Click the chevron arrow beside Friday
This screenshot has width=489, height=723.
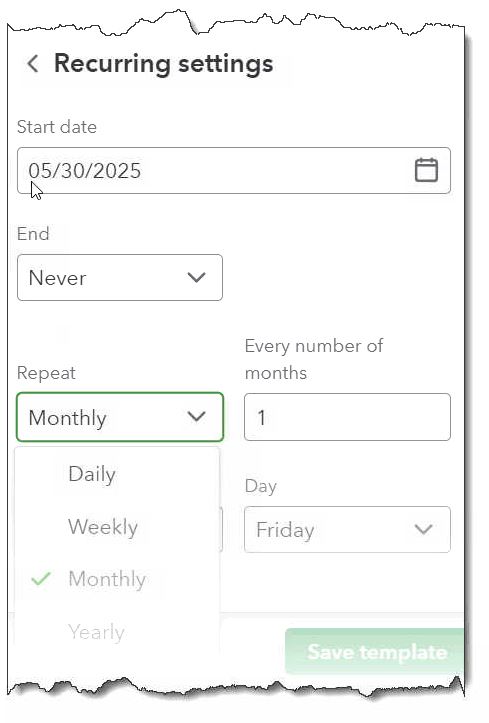click(x=423, y=529)
